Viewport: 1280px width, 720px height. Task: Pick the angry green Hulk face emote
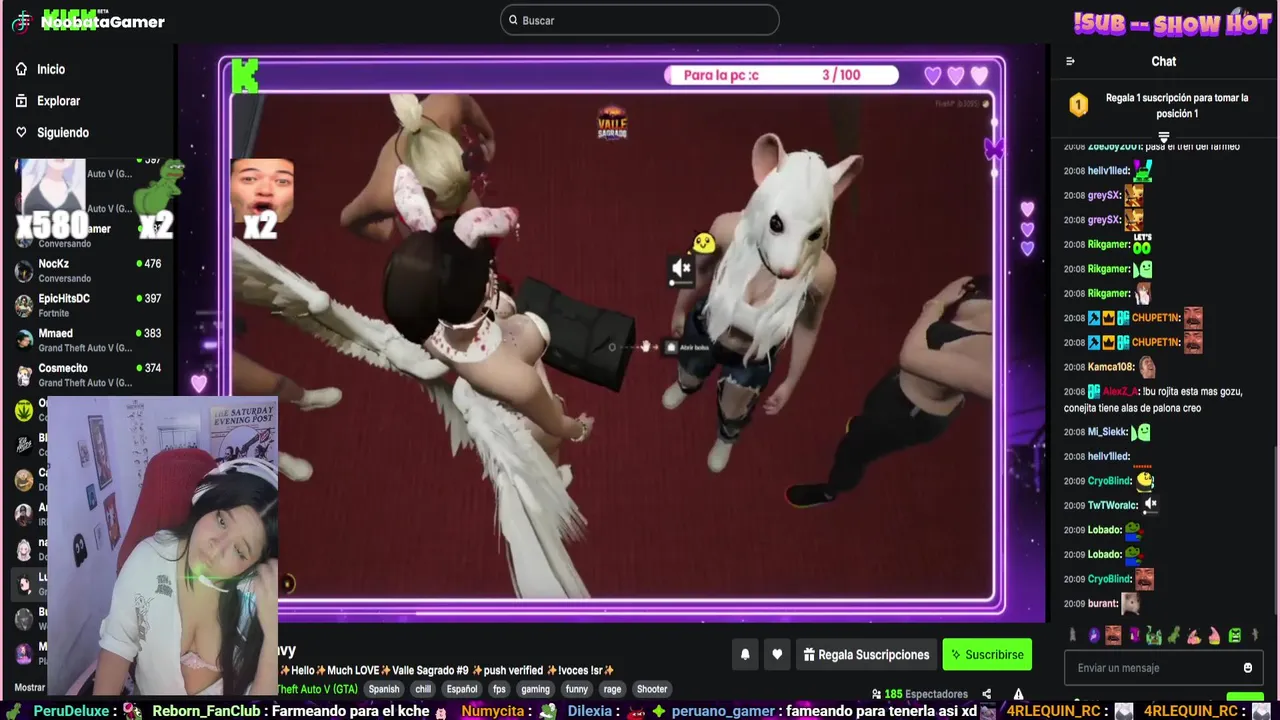1235,635
